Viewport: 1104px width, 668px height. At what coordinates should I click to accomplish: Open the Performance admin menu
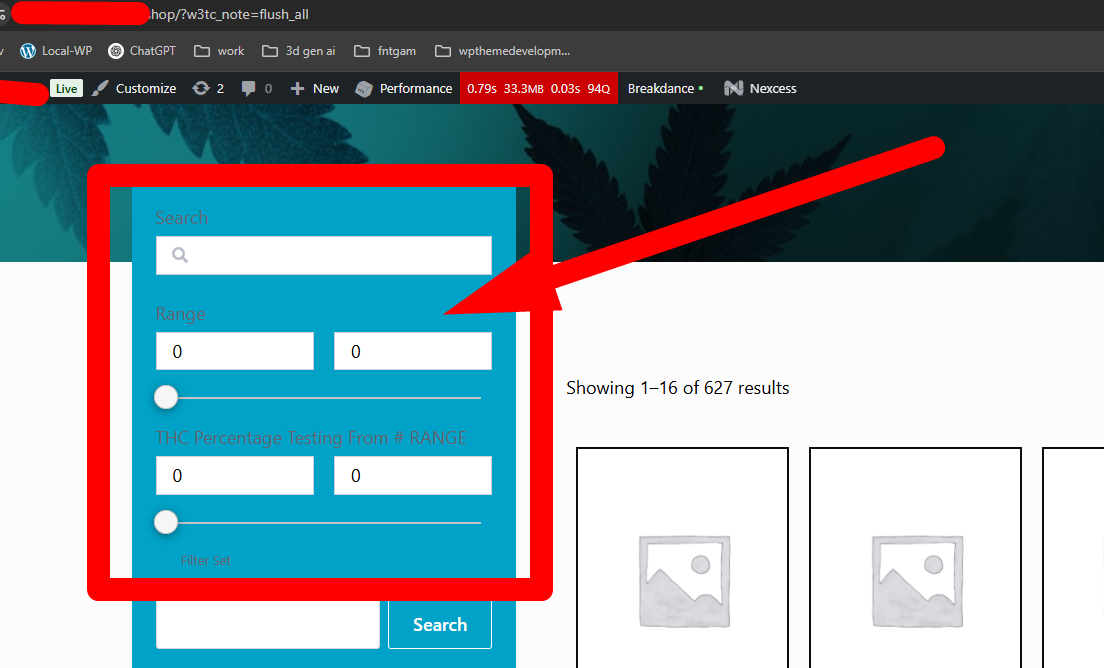point(403,89)
